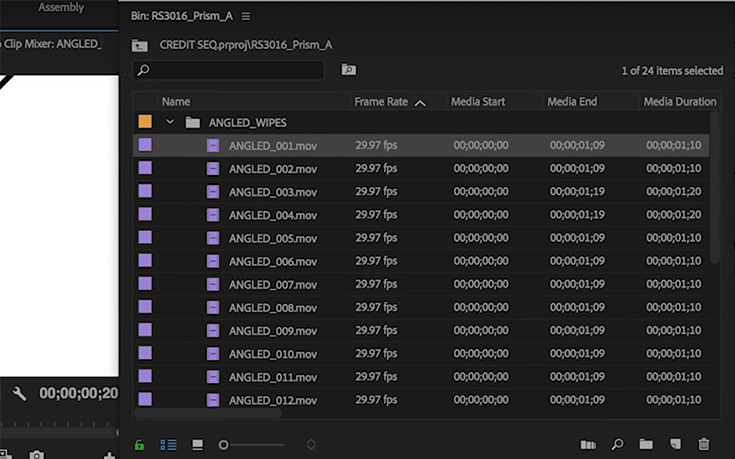
Task: Click the Export Frame camera icon
Action: coord(36,455)
